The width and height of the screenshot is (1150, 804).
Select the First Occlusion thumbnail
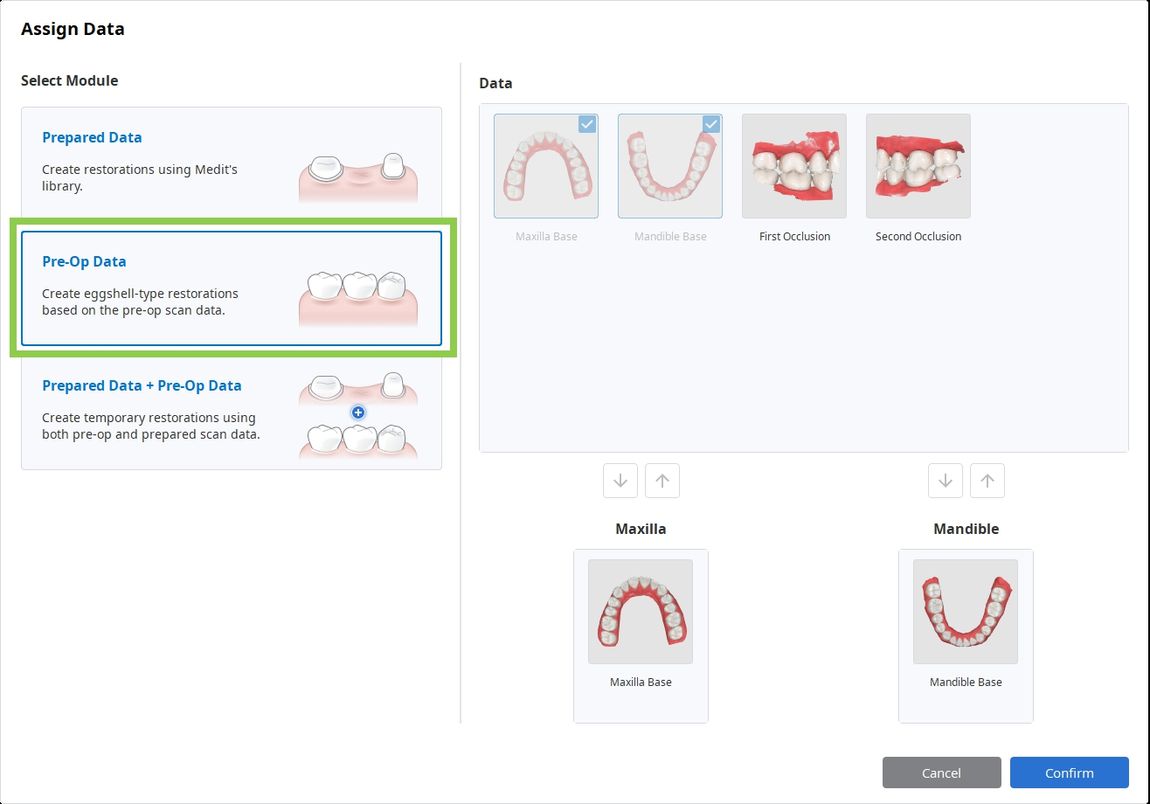pyautogui.click(x=794, y=166)
